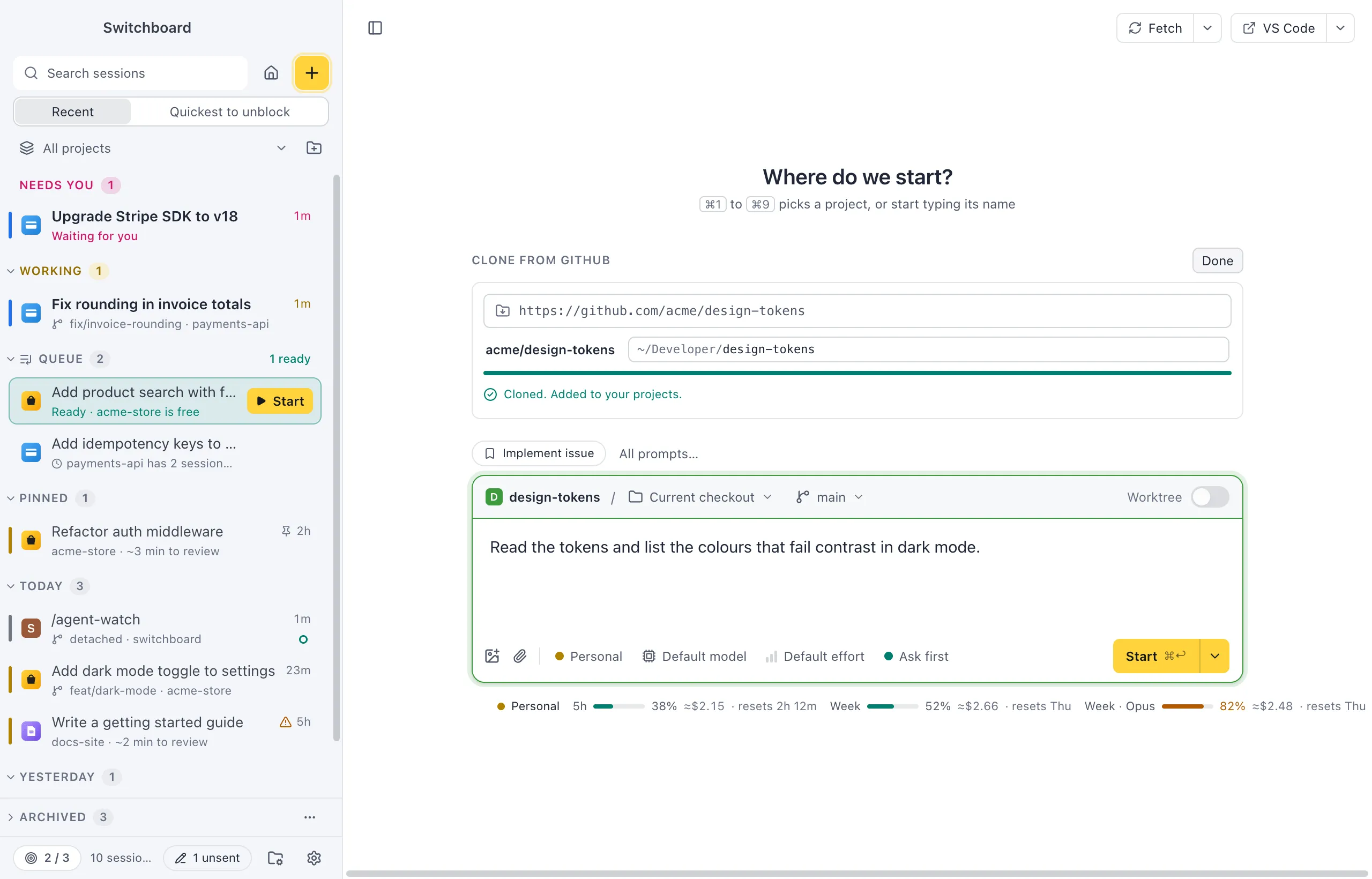Switch to Quickest to unblock tab
This screenshot has height=879, width=1372.
click(x=229, y=112)
